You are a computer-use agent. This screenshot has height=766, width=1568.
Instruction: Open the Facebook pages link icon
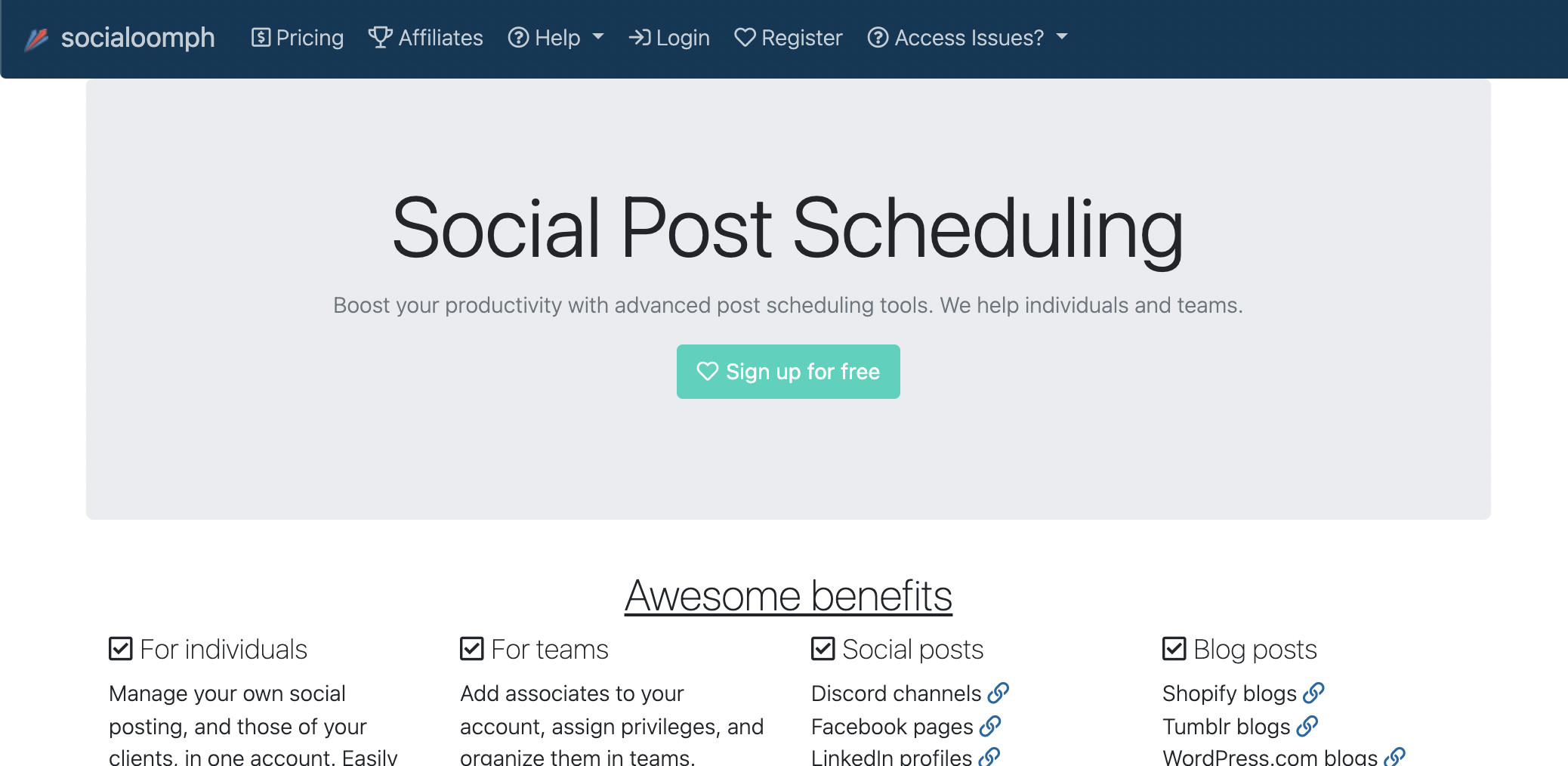pos(989,726)
